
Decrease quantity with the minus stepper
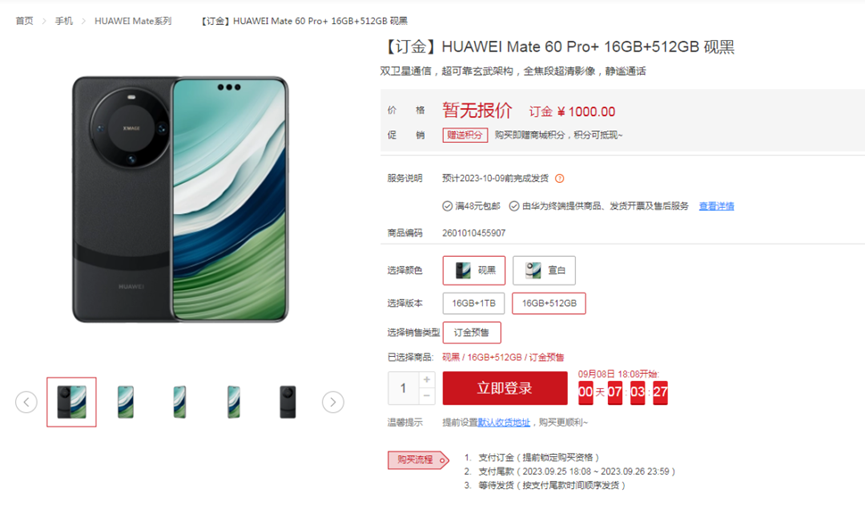[x=426, y=396]
